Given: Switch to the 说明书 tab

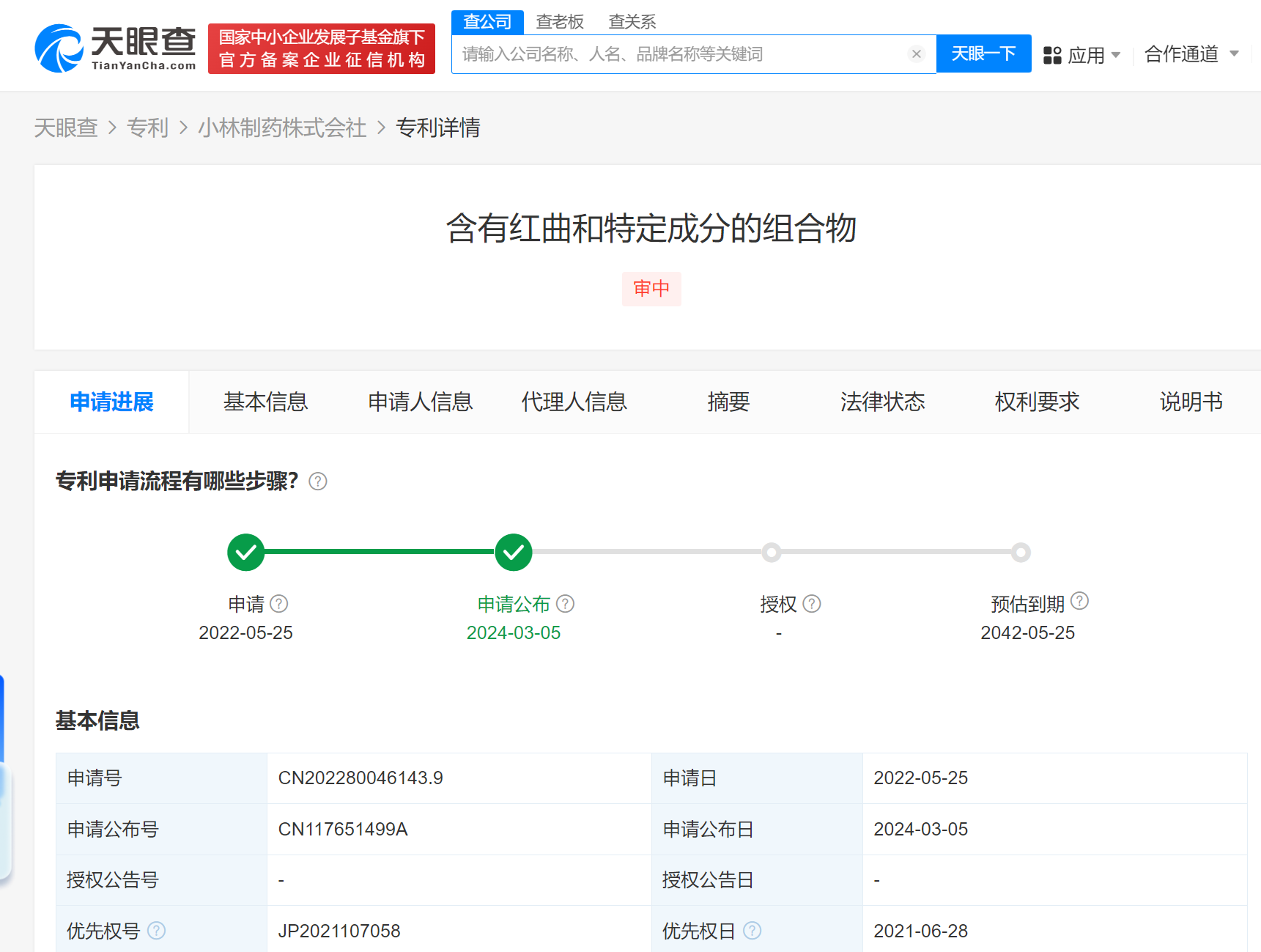Looking at the screenshot, I should pos(1191,402).
